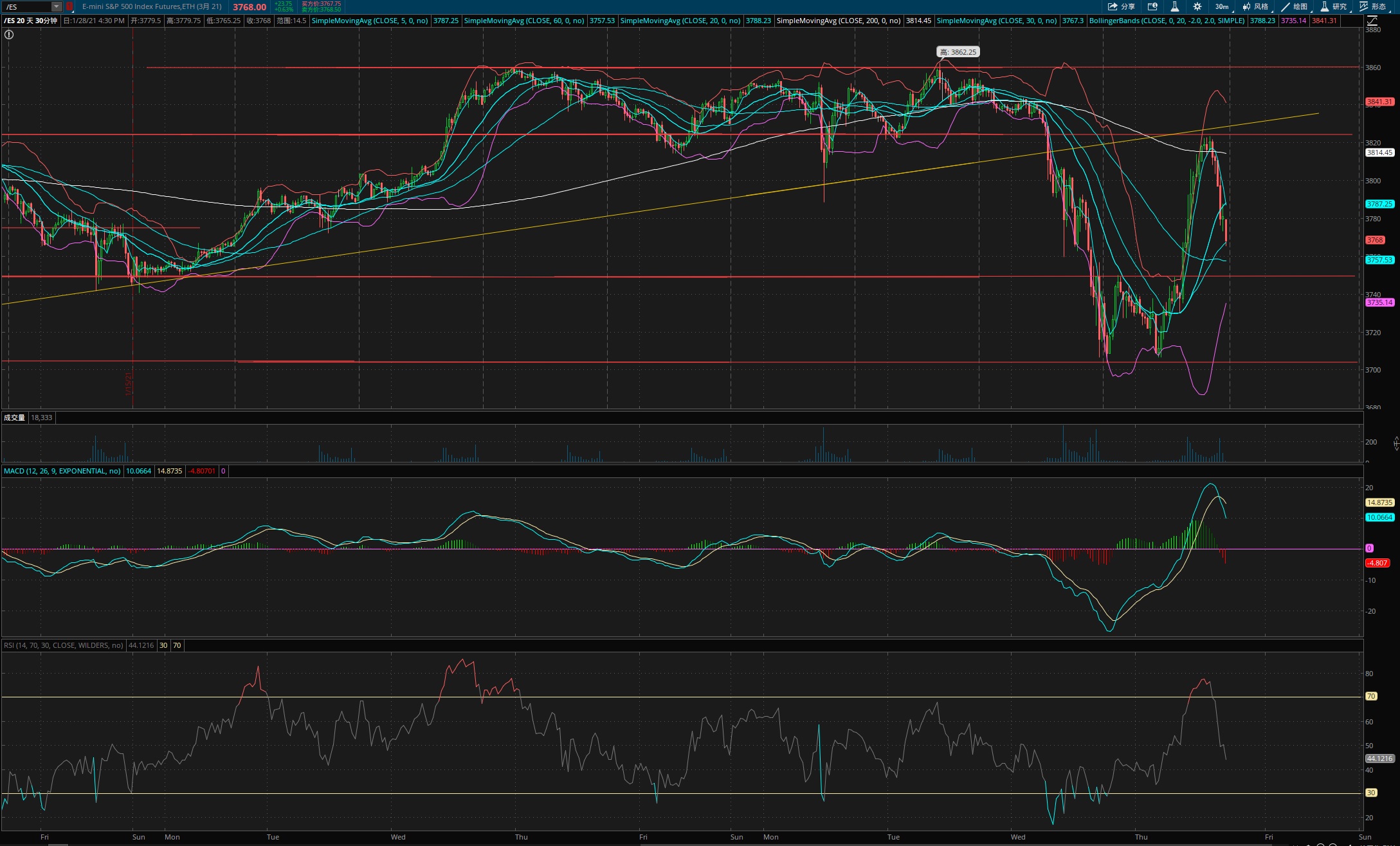Viewport: 1400px width, 846px height.
Task: Open the Drawing (绘图) tools menu
Action: (x=1294, y=6)
